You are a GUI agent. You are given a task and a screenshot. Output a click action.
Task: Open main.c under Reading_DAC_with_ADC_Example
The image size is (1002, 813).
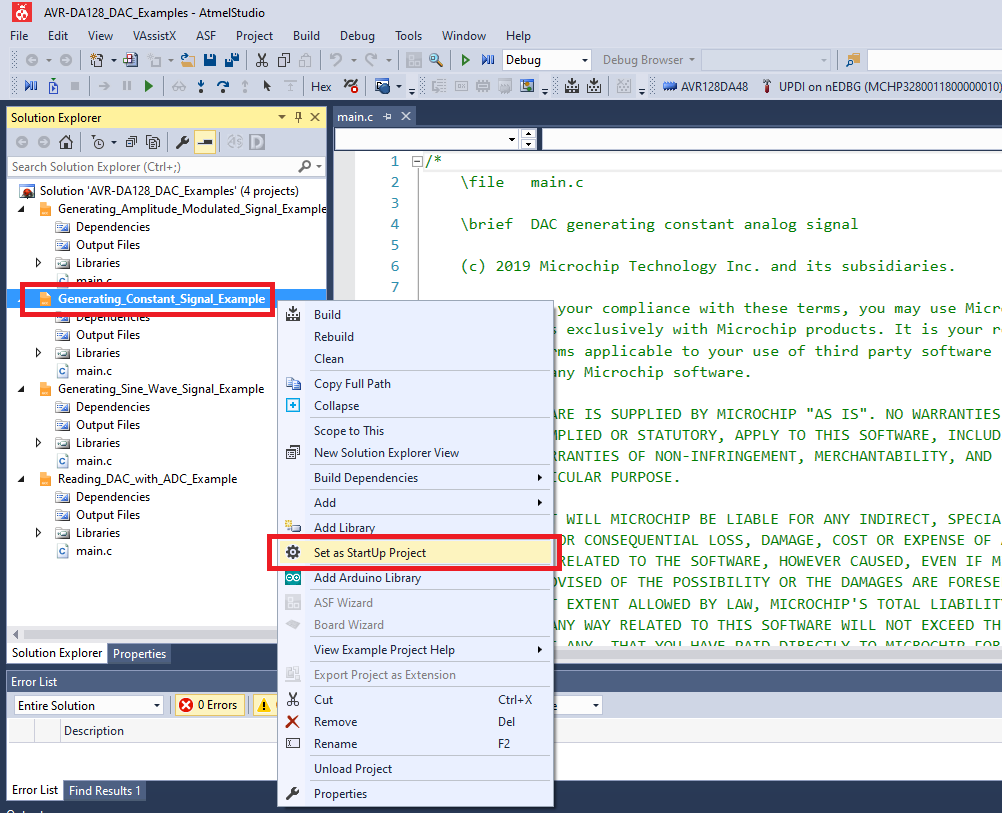[93, 551]
